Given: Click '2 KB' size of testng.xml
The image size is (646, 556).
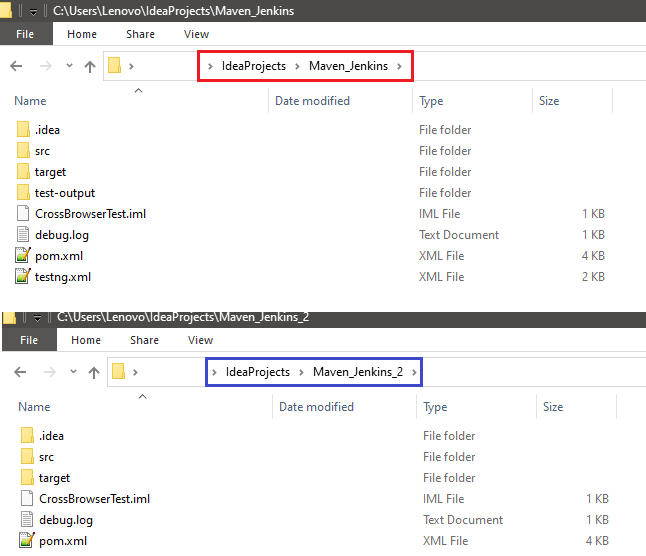Looking at the screenshot, I should click(x=593, y=277).
